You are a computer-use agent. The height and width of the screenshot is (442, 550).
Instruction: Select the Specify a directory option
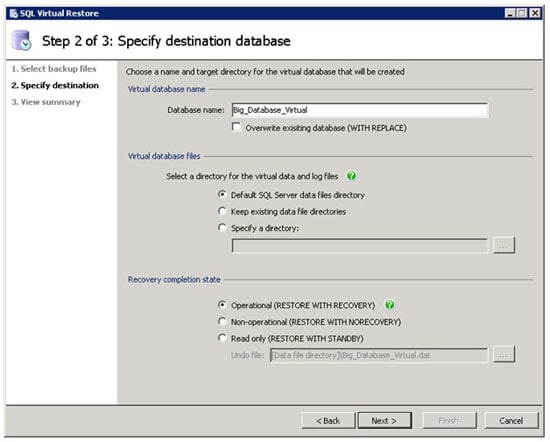coord(222,228)
